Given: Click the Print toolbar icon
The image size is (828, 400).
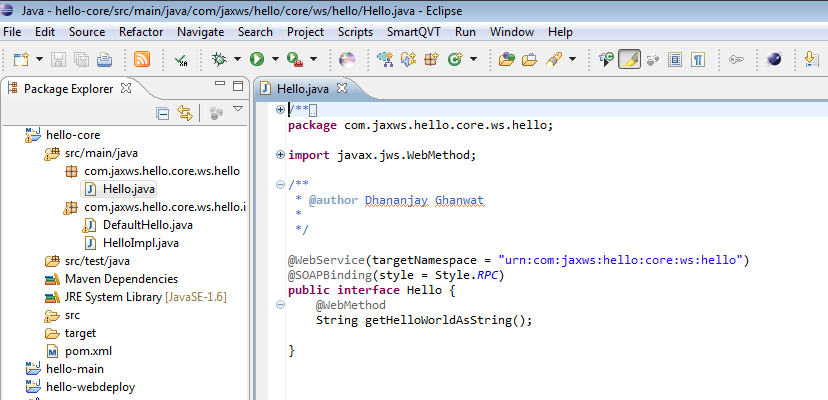Looking at the screenshot, I should tap(106, 60).
